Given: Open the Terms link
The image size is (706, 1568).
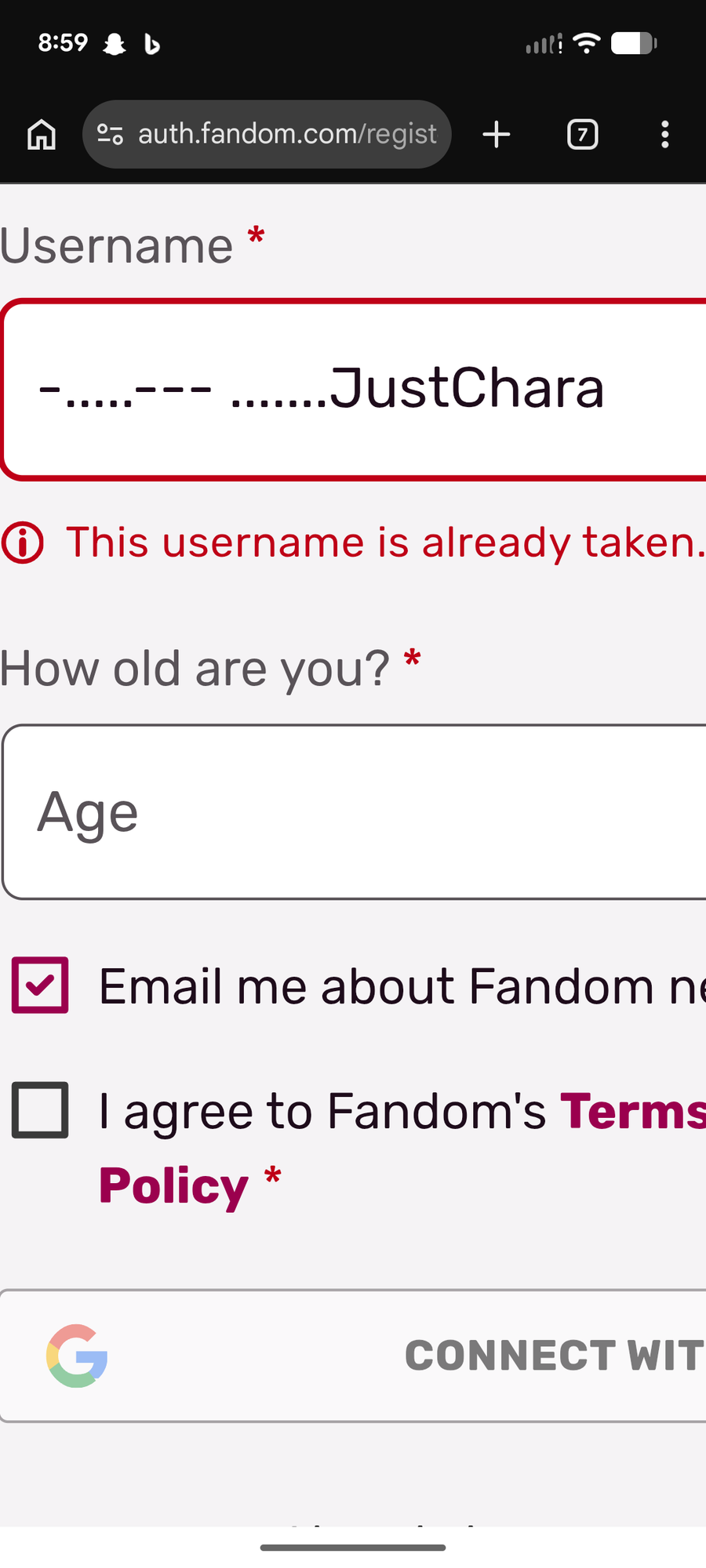Looking at the screenshot, I should point(632,1111).
